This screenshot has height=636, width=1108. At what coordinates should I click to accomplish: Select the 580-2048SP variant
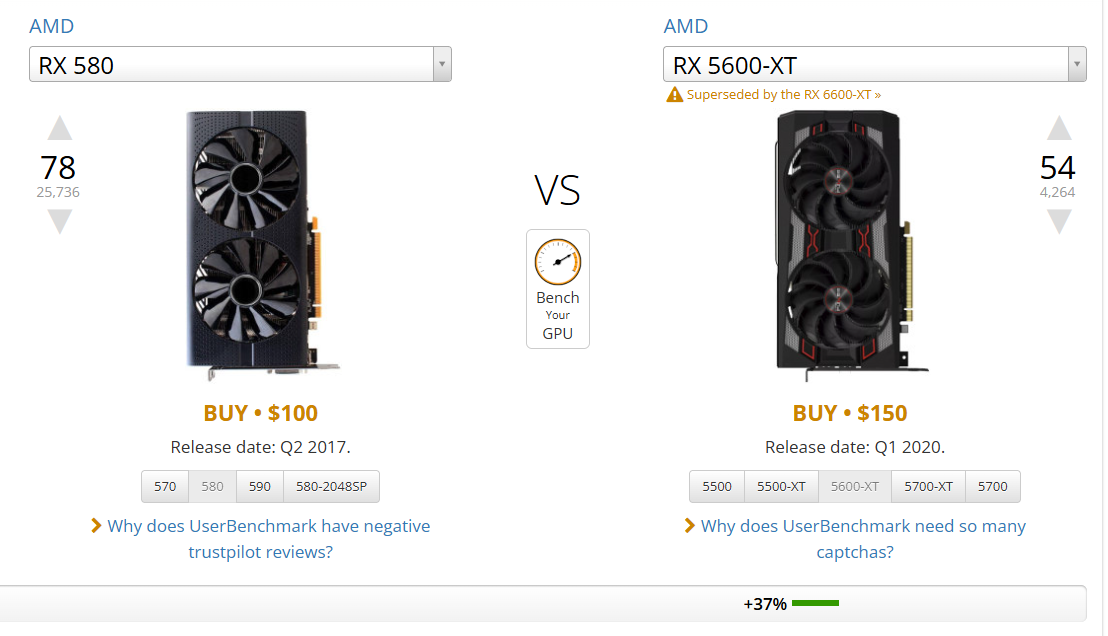click(x=331, y=487)
